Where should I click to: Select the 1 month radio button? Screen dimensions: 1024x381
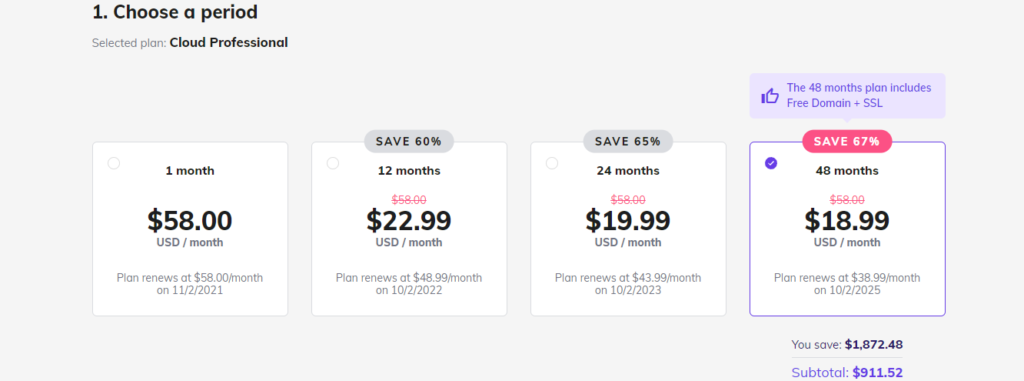[114, 163]
